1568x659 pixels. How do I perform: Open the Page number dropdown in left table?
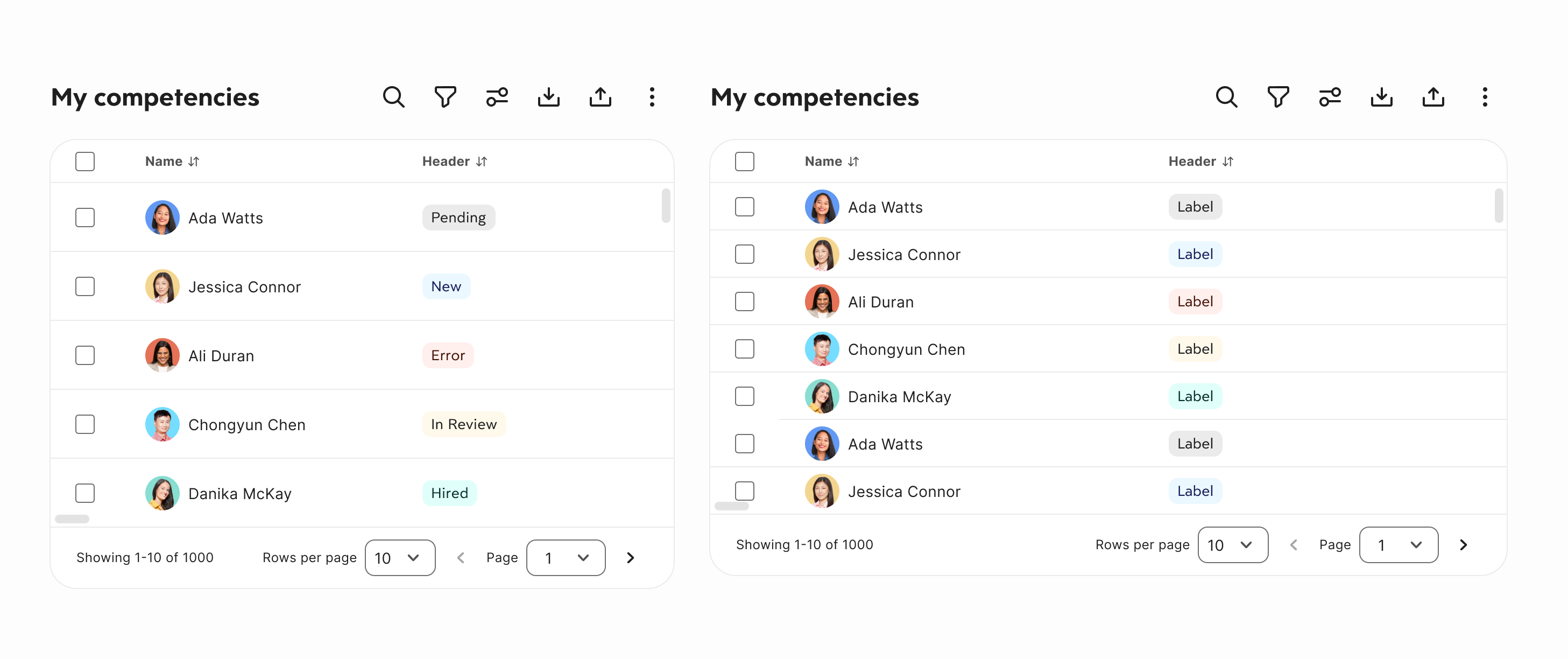(566, 557)
